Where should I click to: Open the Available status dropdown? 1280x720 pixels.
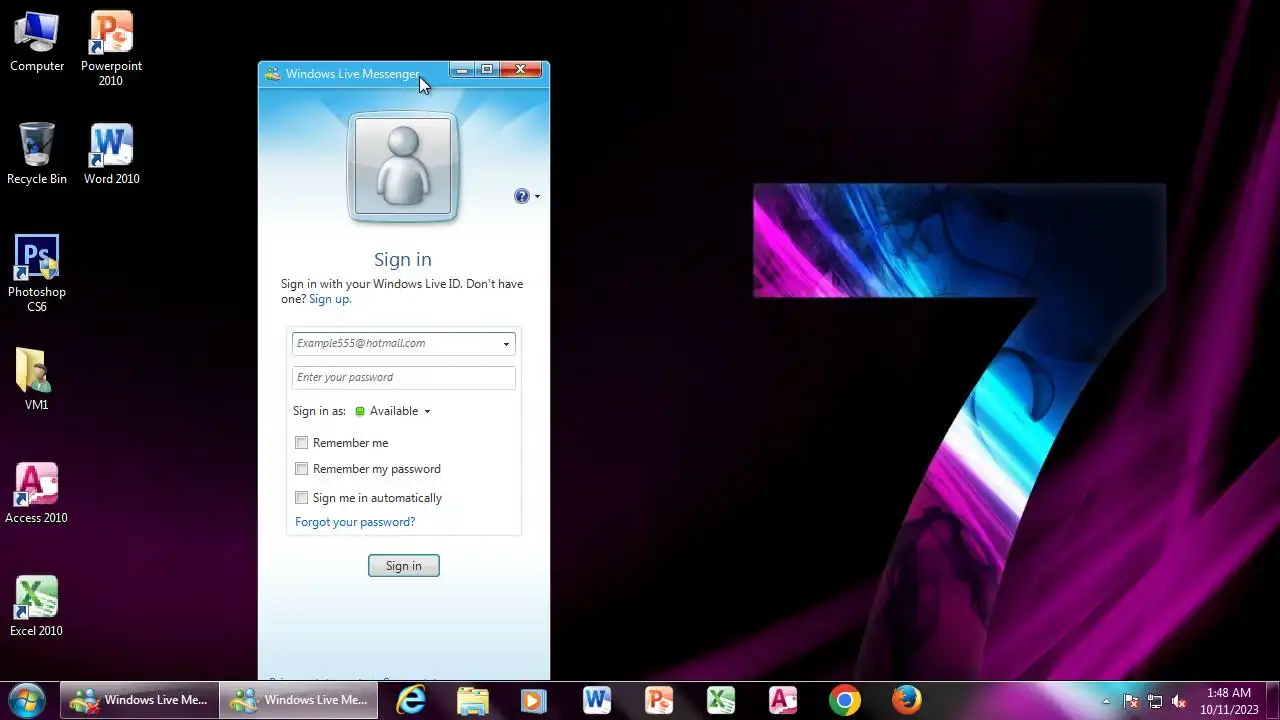(393, 411)
